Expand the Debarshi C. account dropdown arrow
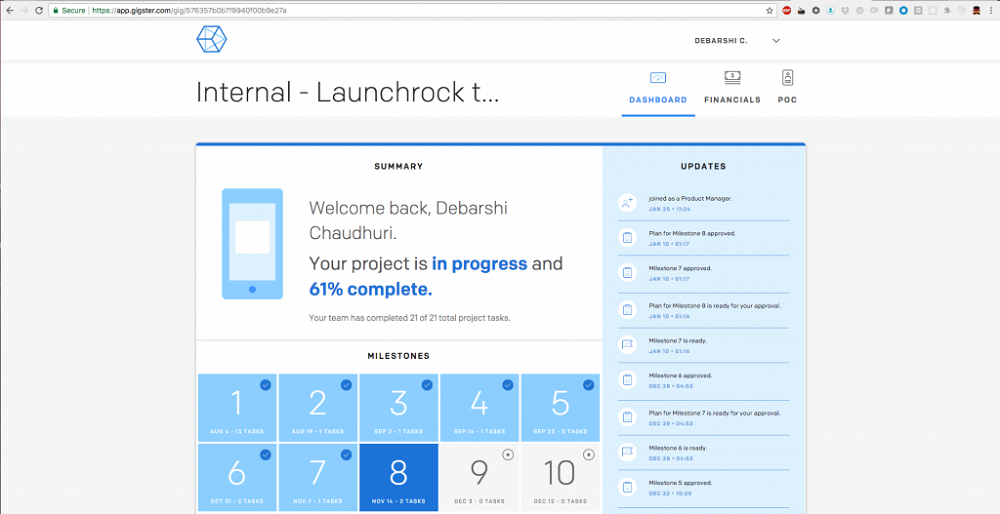 [776, 40]
